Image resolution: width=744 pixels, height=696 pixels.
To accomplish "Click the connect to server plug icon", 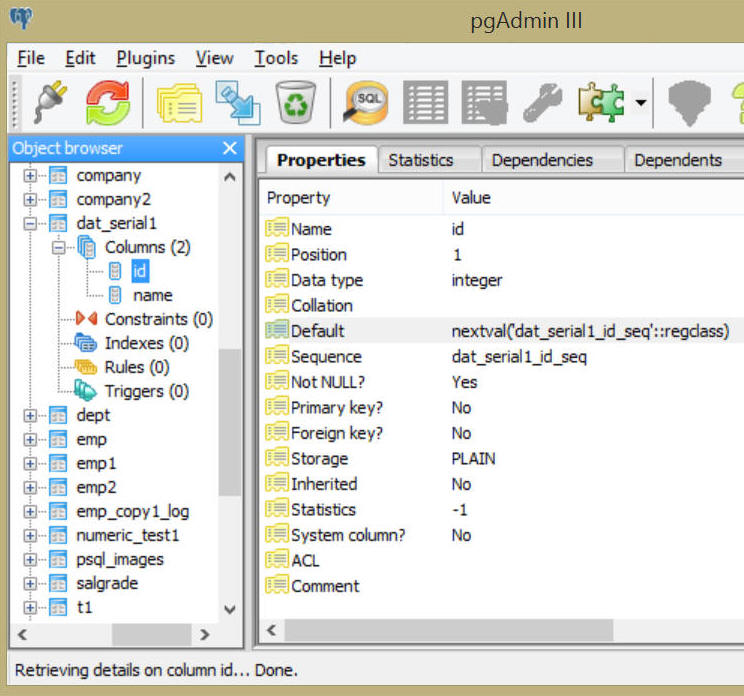I will pos(48,101).
